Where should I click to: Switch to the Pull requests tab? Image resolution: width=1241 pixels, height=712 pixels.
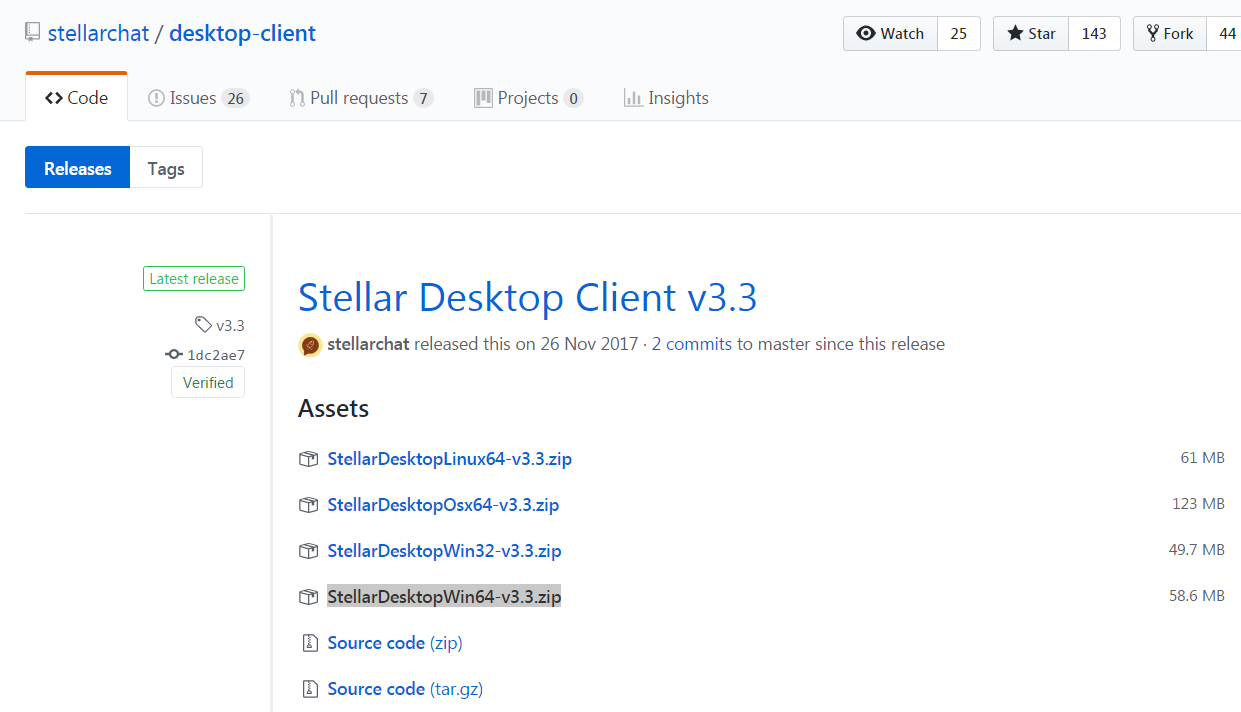tap(360, 98)
